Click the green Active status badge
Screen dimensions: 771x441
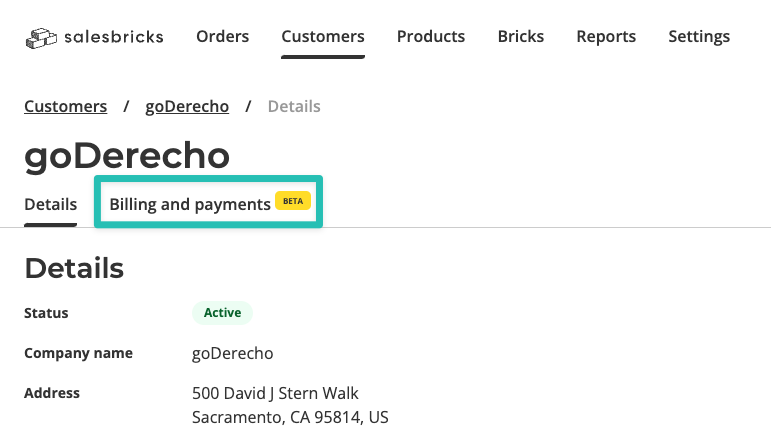(222, 313)
